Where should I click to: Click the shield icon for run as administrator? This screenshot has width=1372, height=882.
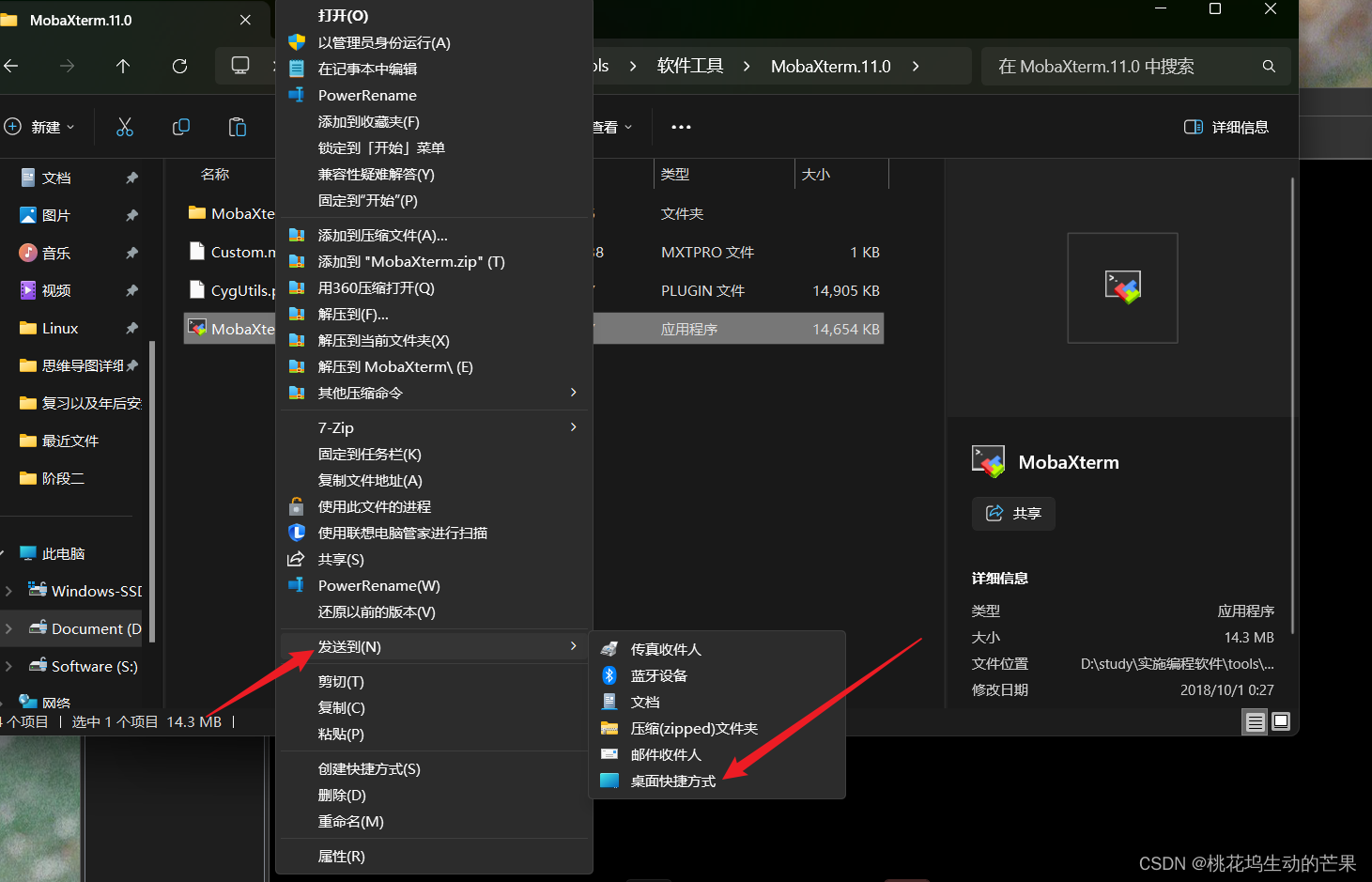point(297,42)
